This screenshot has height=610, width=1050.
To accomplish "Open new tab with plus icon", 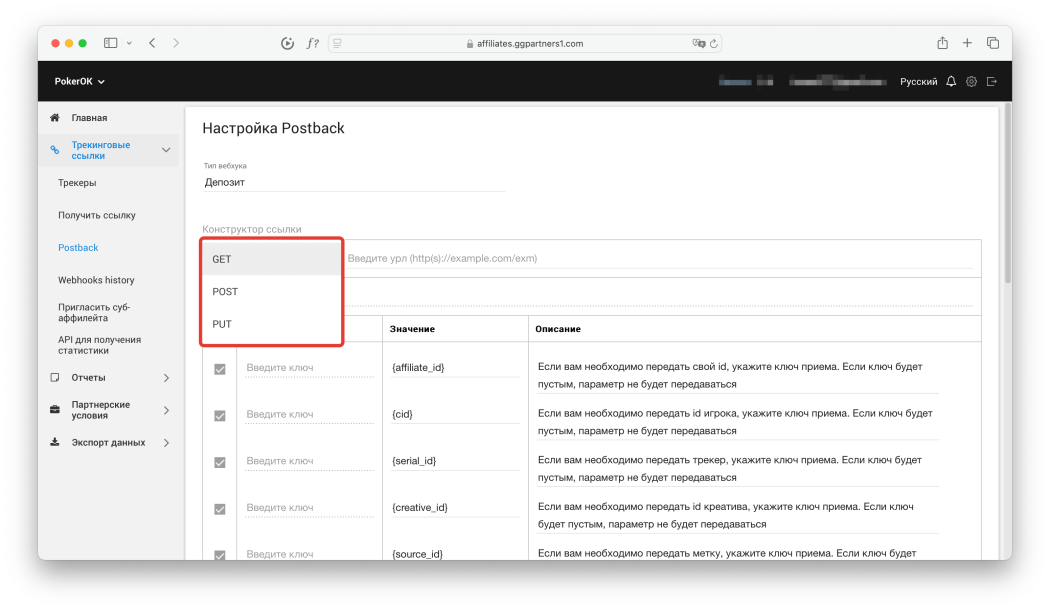I will pos(967,43).
